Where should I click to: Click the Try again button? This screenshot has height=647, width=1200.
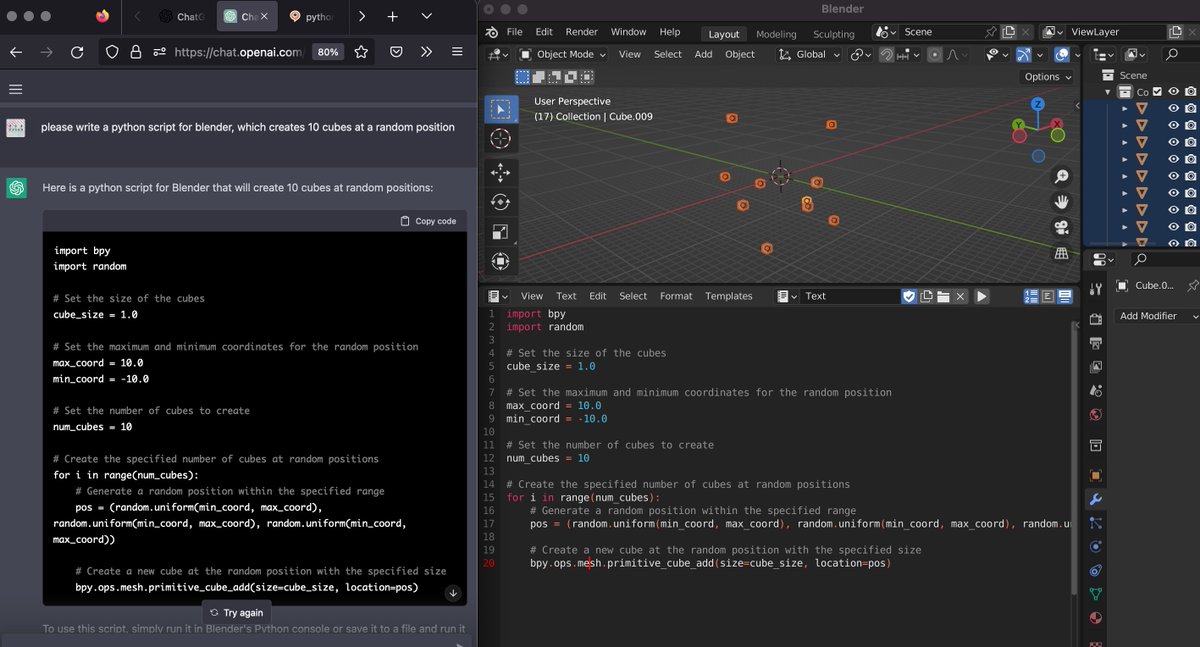tap(237, 613)
